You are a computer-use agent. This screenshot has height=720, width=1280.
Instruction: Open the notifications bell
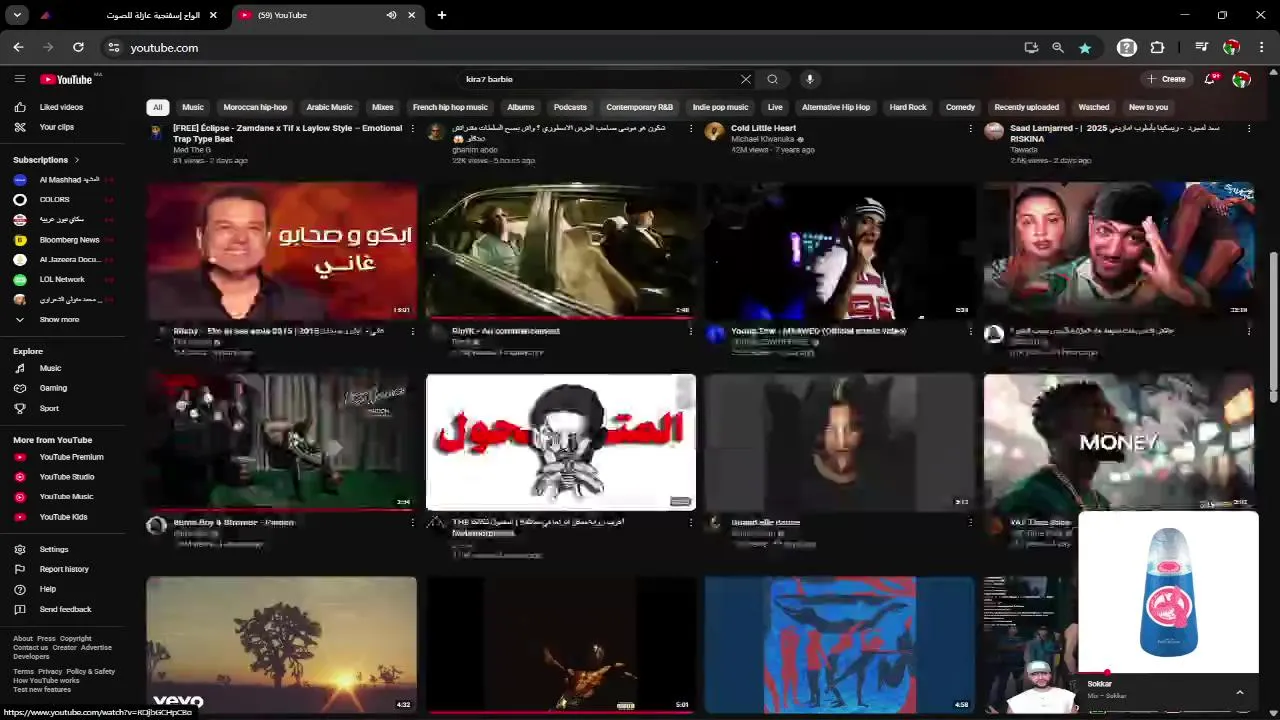pos(1210,79)
